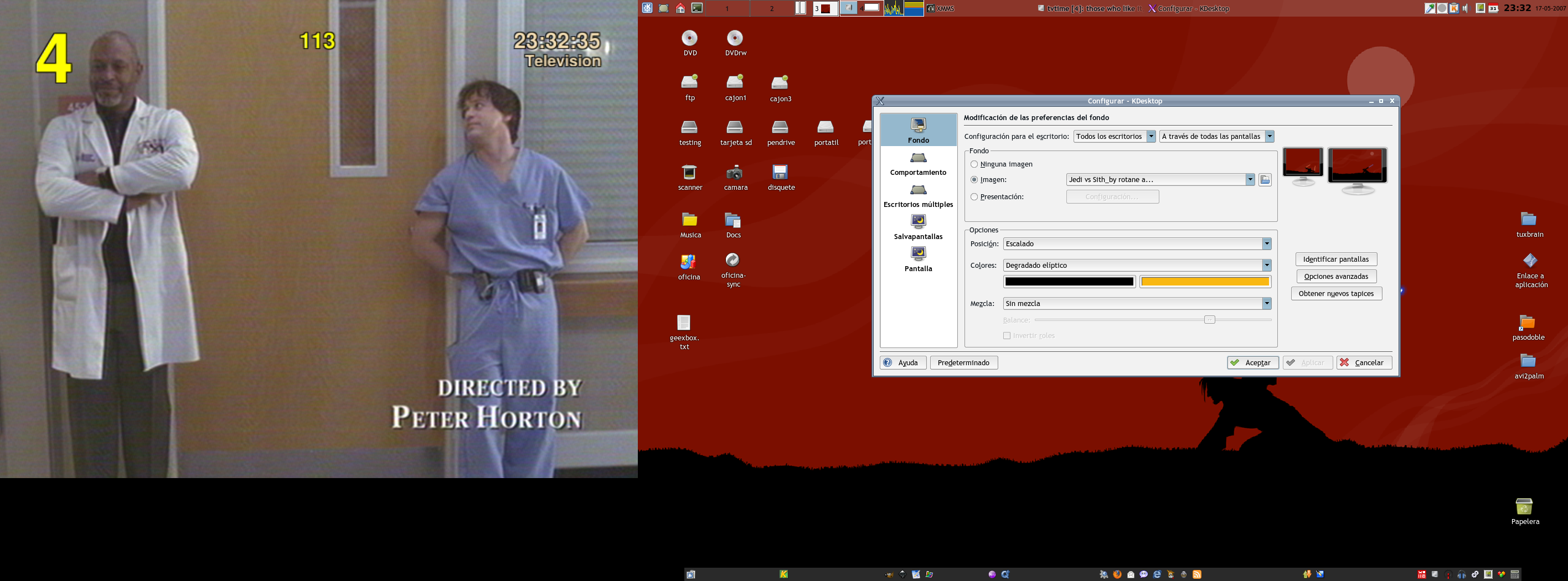Open the tuxbrain folder on desktop
Viewport: 1568px width, 581px height.
[1529, 225]
